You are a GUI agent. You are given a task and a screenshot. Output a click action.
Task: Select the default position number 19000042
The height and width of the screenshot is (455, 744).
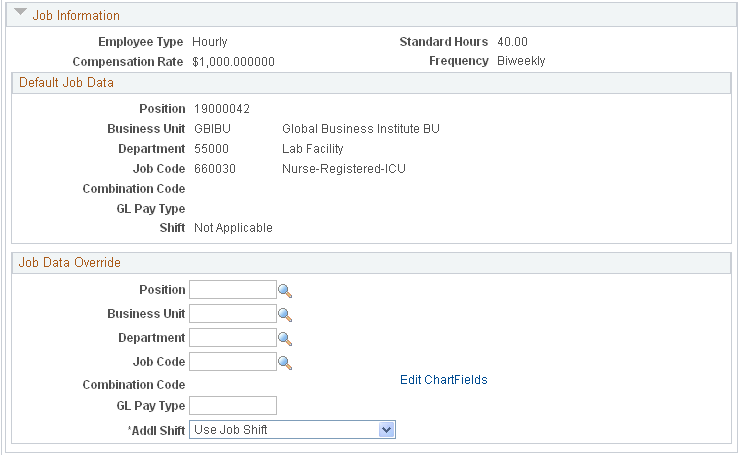(222, 109)
